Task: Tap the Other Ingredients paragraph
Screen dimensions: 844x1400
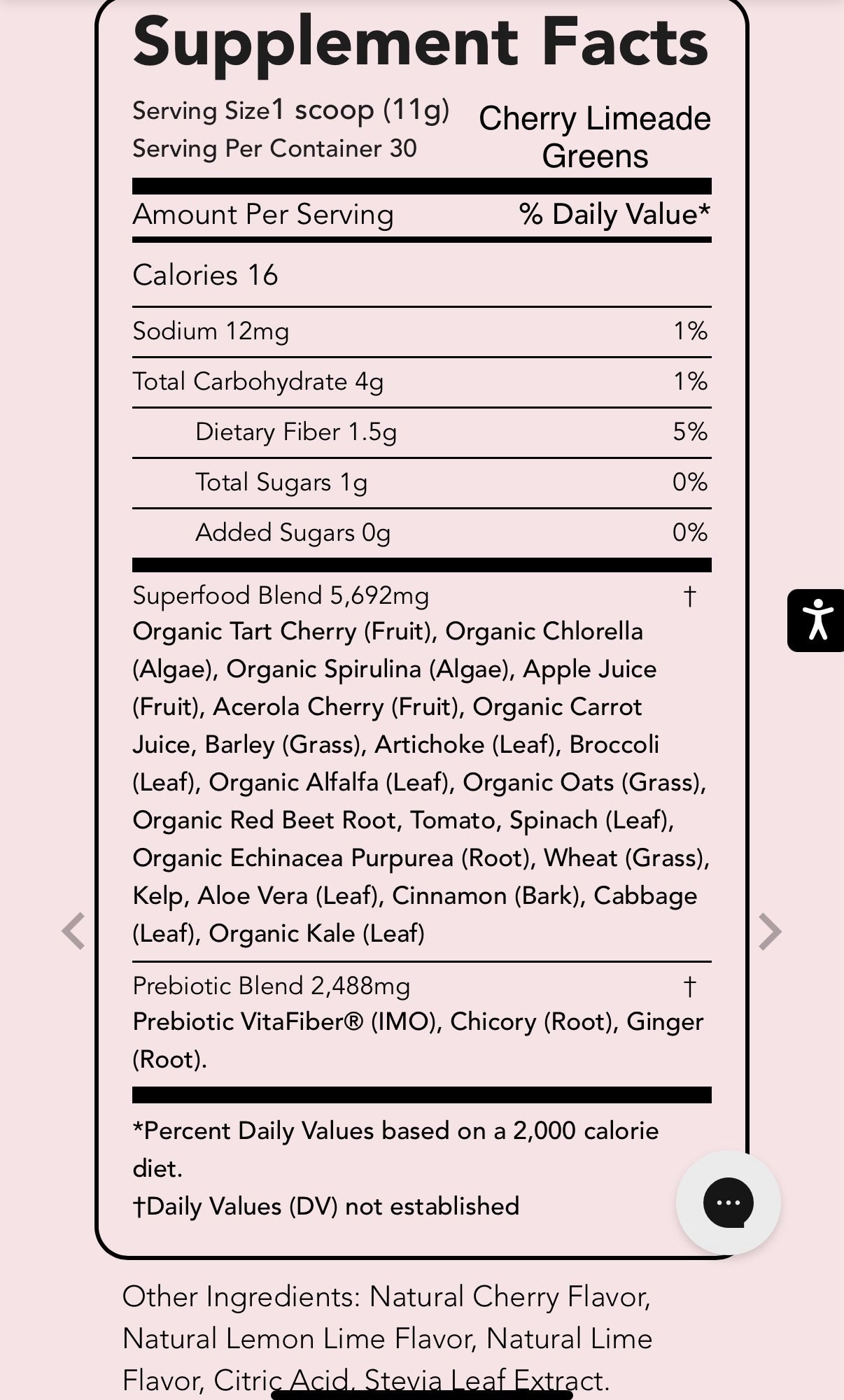Action: click(x=387, y=1338)
